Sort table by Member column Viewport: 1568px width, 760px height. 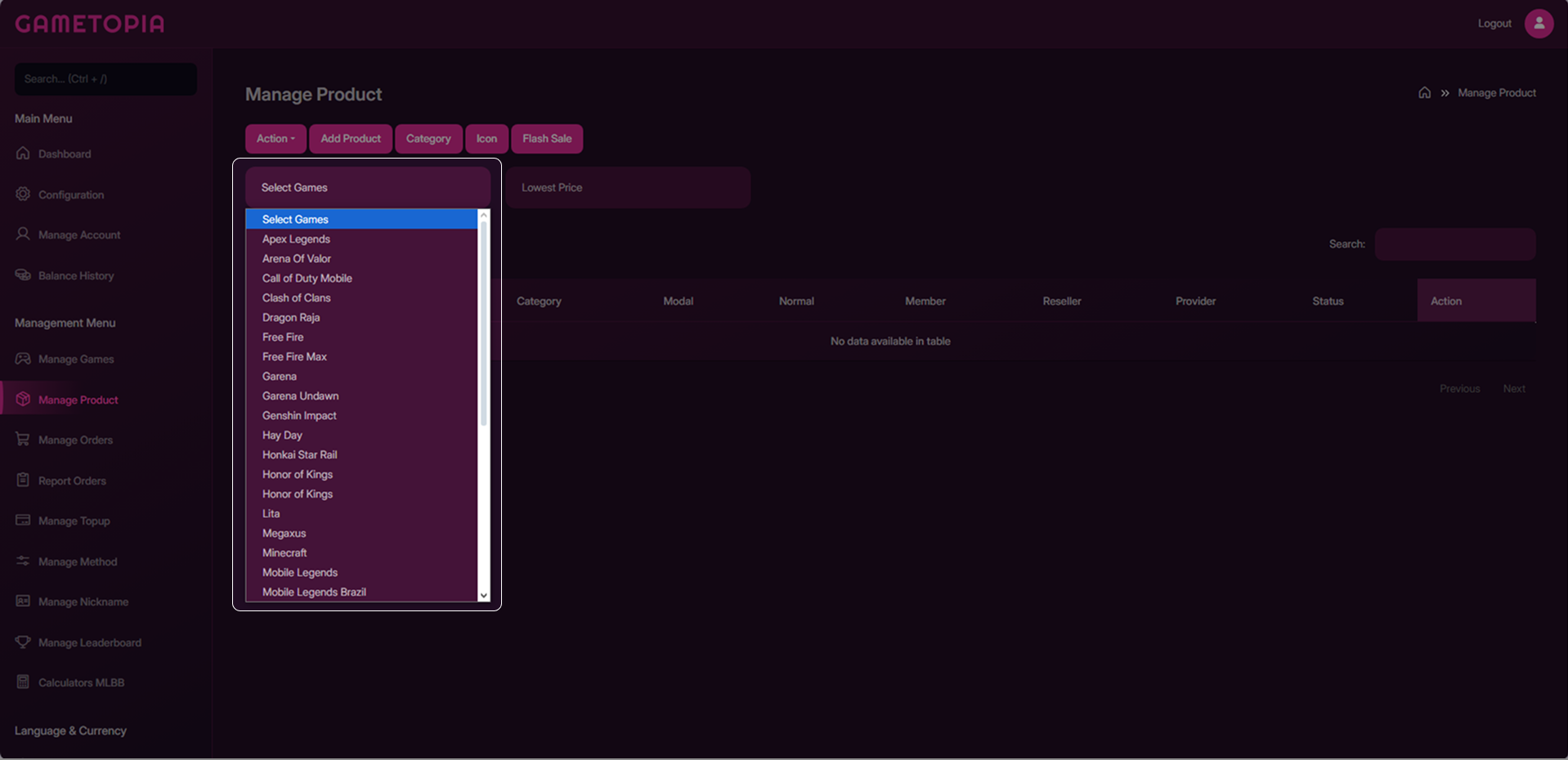click(x=925, y=302)
